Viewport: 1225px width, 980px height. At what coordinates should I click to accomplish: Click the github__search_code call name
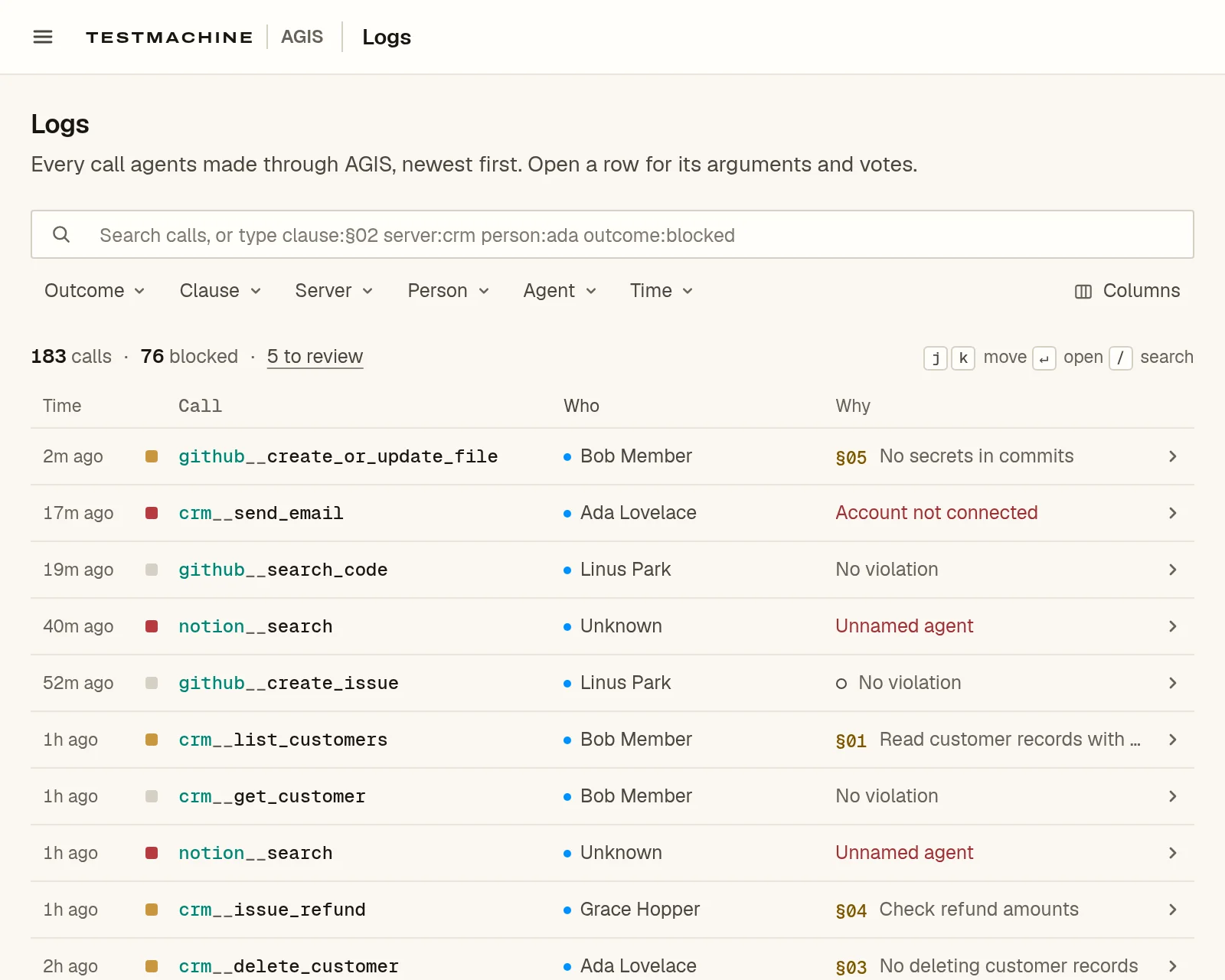[283, 570]
